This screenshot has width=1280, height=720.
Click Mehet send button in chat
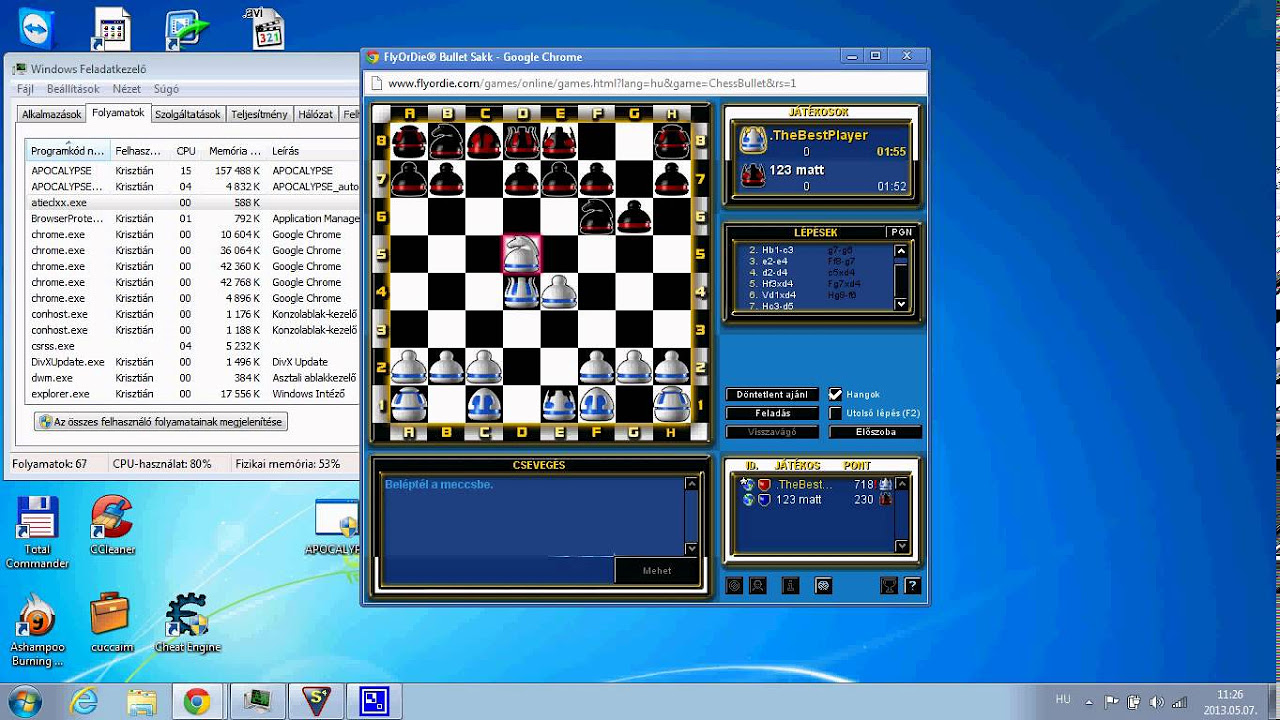tap(656, 570)
